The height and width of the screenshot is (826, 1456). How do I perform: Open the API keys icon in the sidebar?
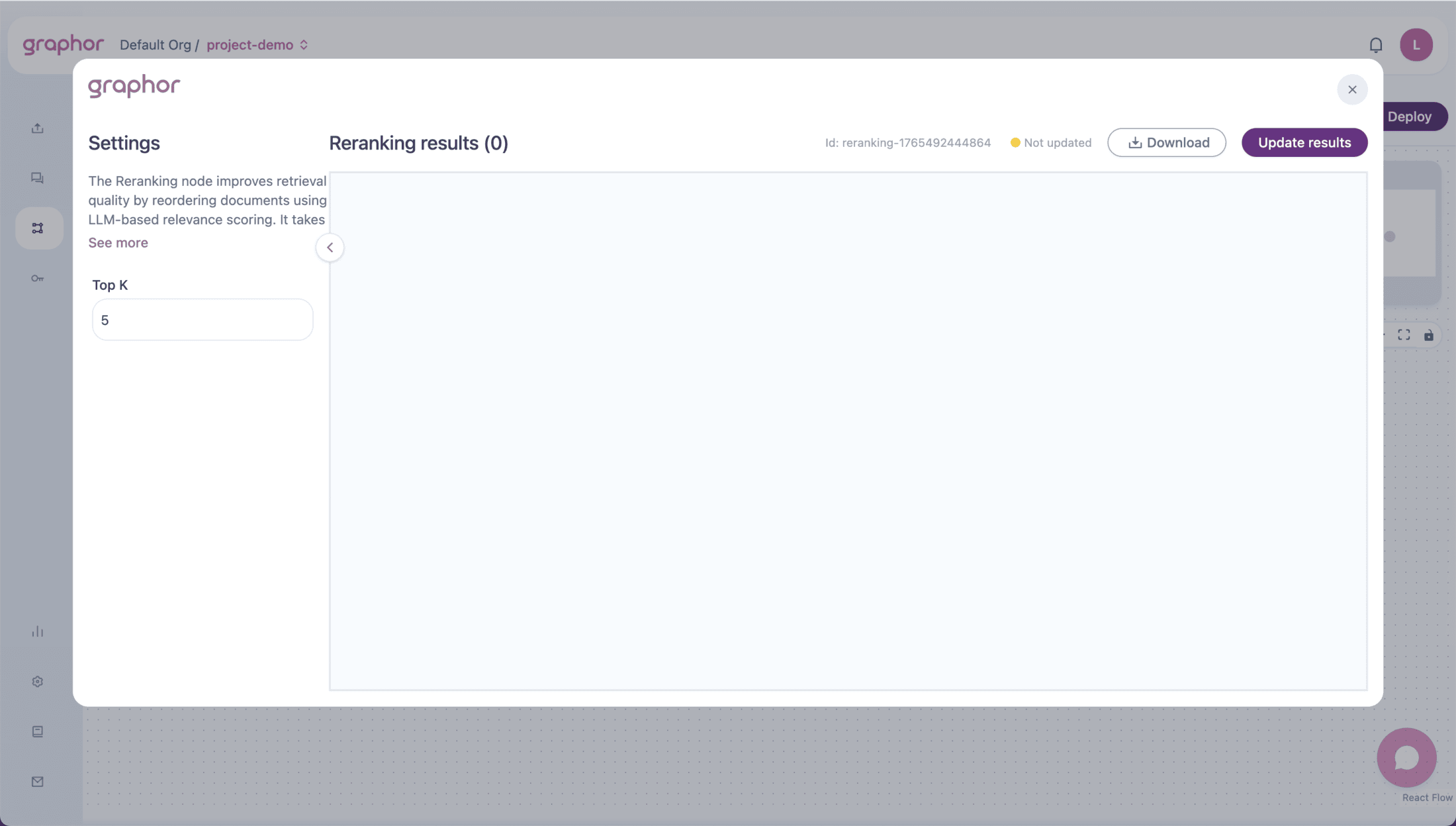pyautogui.click(x=38, y=278)
